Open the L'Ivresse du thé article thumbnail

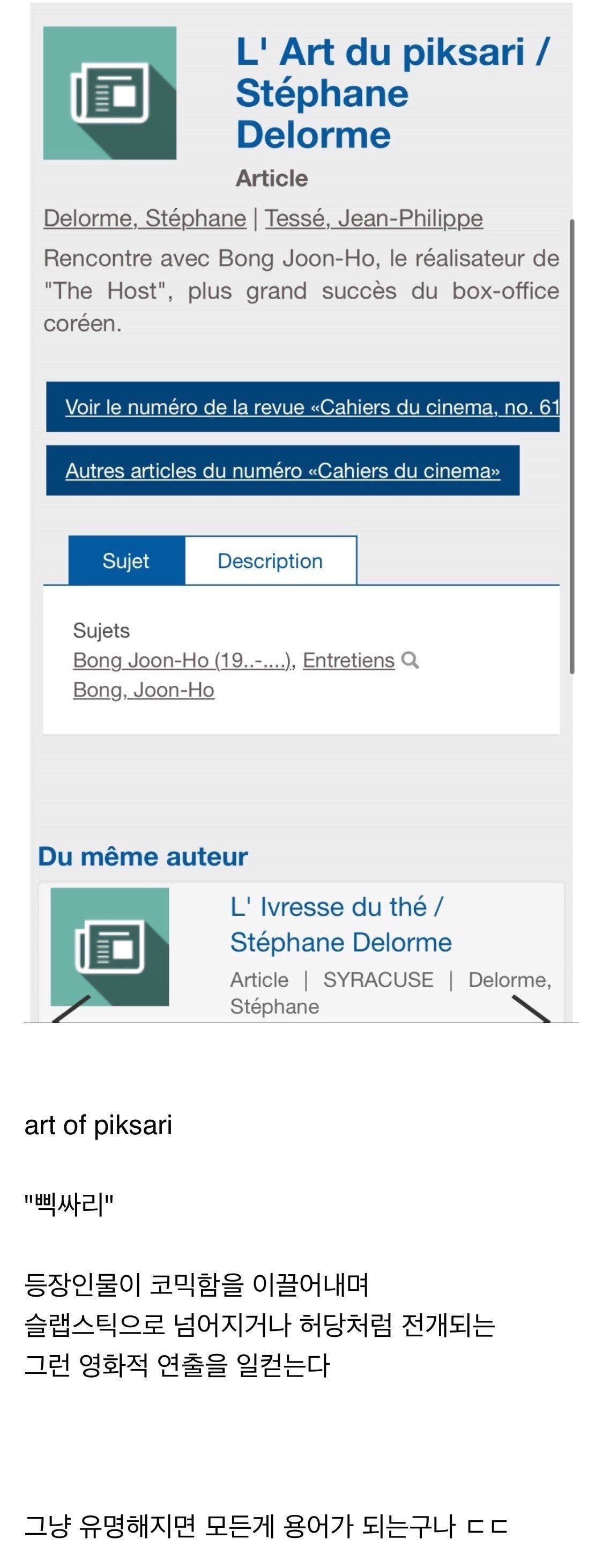(x=109, y=946)
